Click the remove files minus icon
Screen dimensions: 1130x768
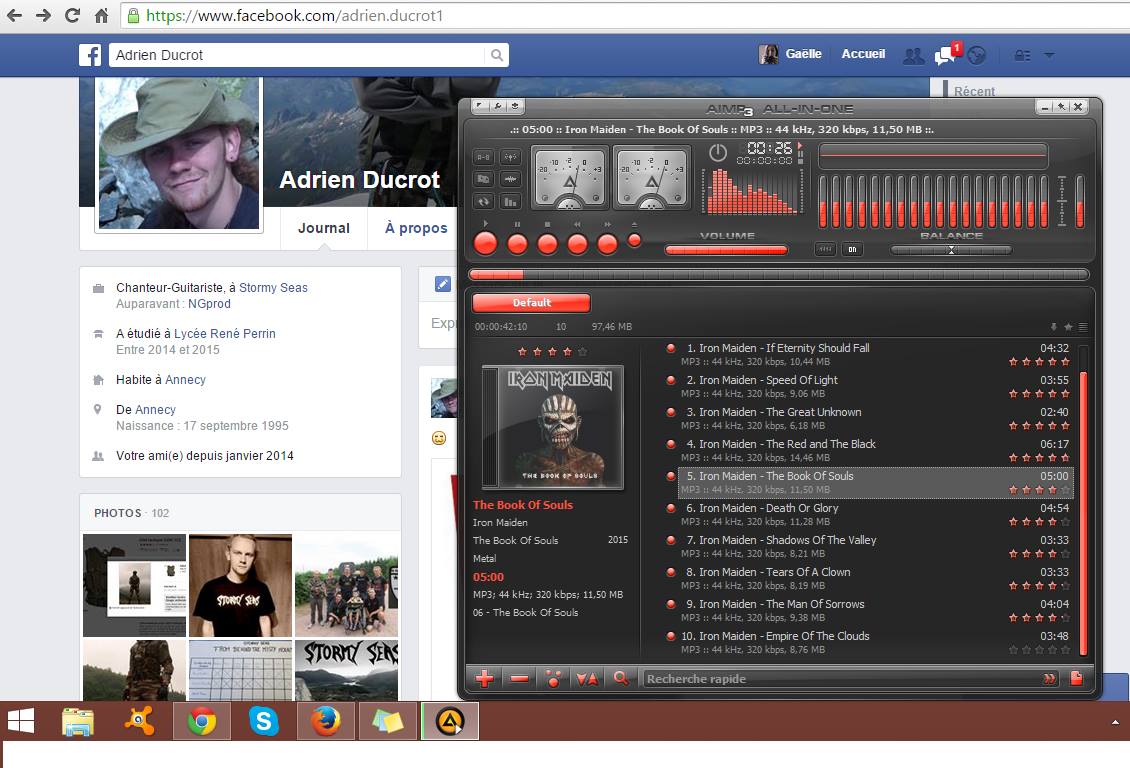519,679
